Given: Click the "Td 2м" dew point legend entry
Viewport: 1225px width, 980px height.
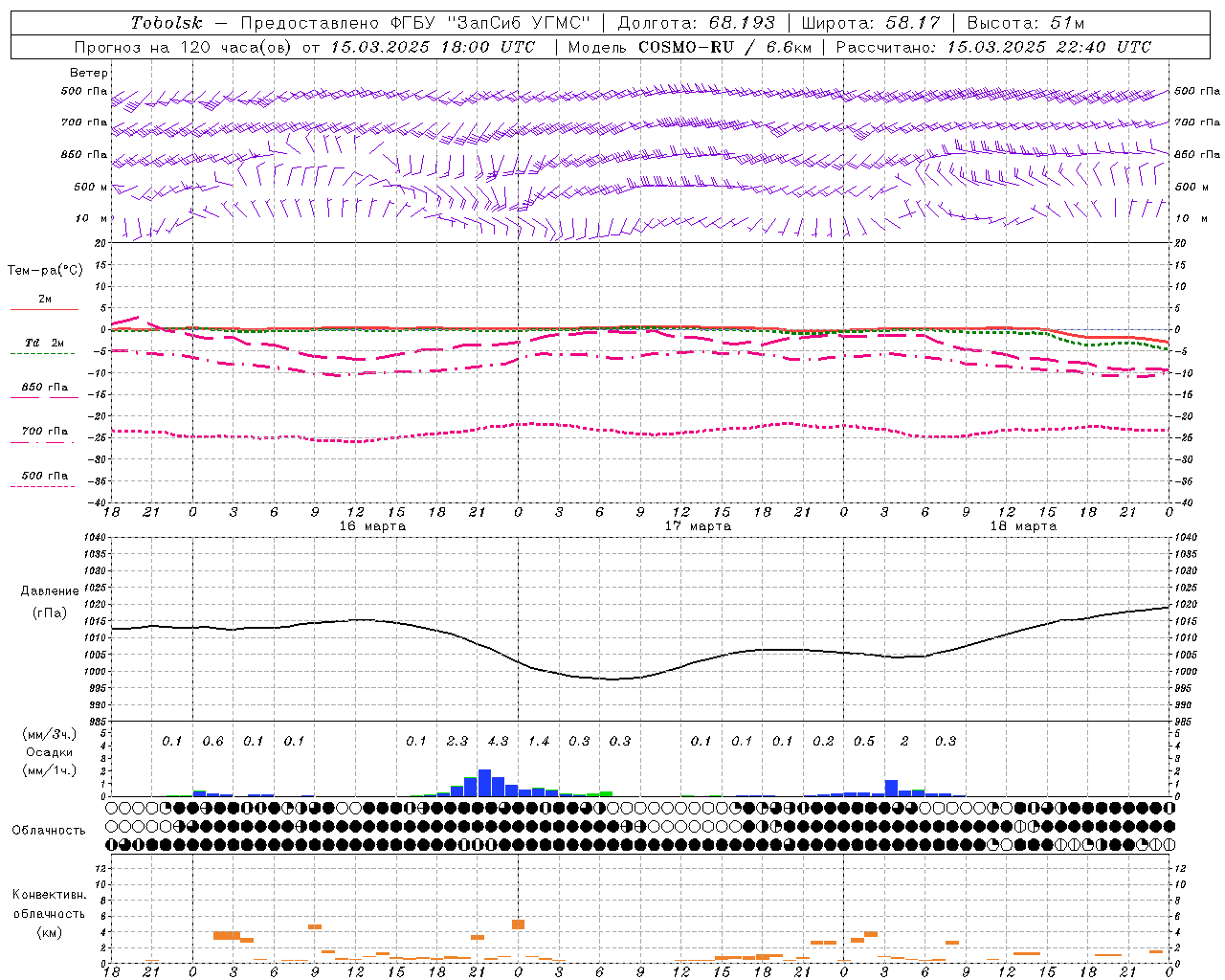Looking at the screenshot, I should point(45,343).
